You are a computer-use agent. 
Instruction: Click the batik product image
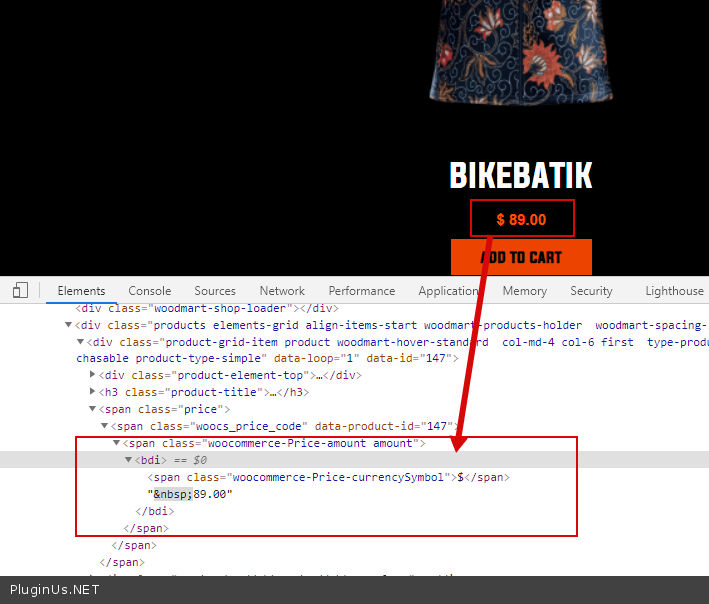click(521, 50)
